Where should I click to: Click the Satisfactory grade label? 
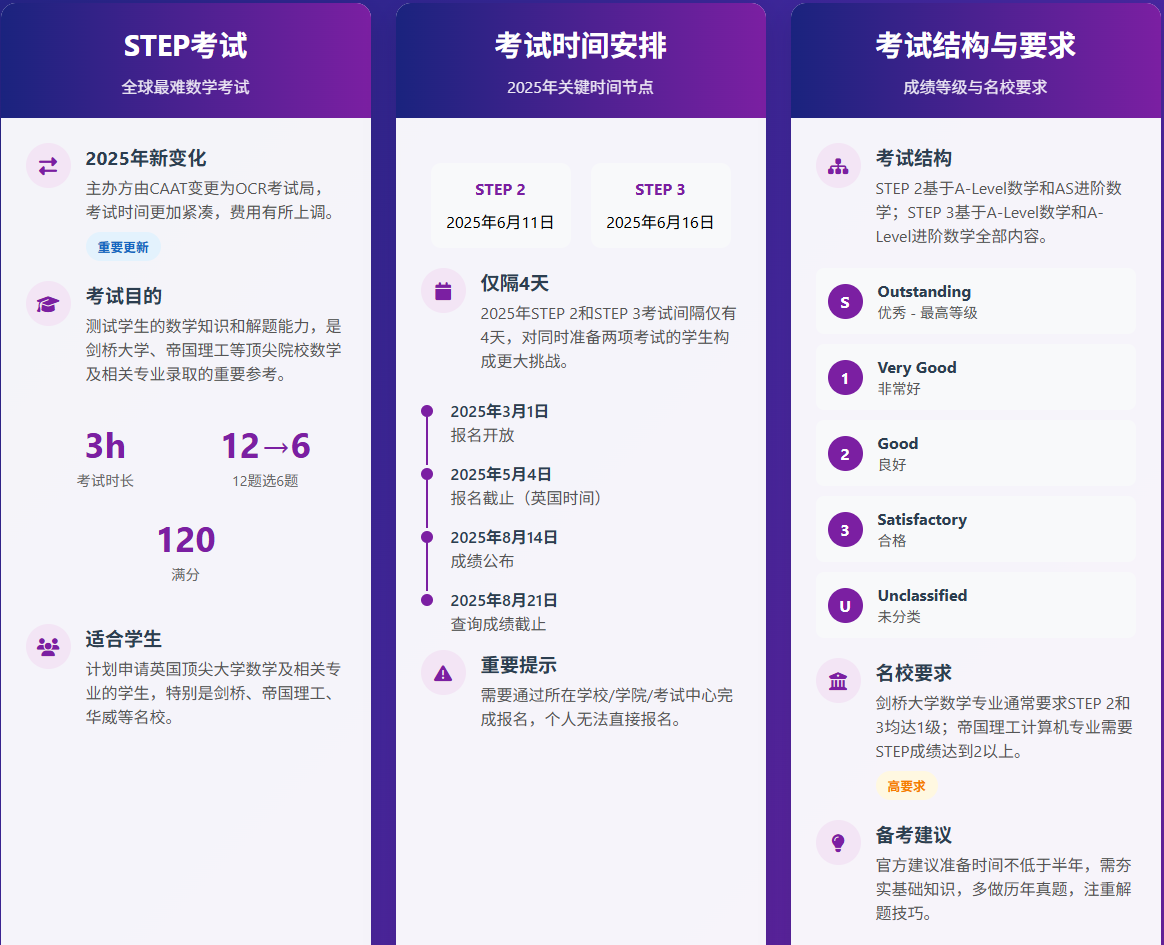click(922, 520)
